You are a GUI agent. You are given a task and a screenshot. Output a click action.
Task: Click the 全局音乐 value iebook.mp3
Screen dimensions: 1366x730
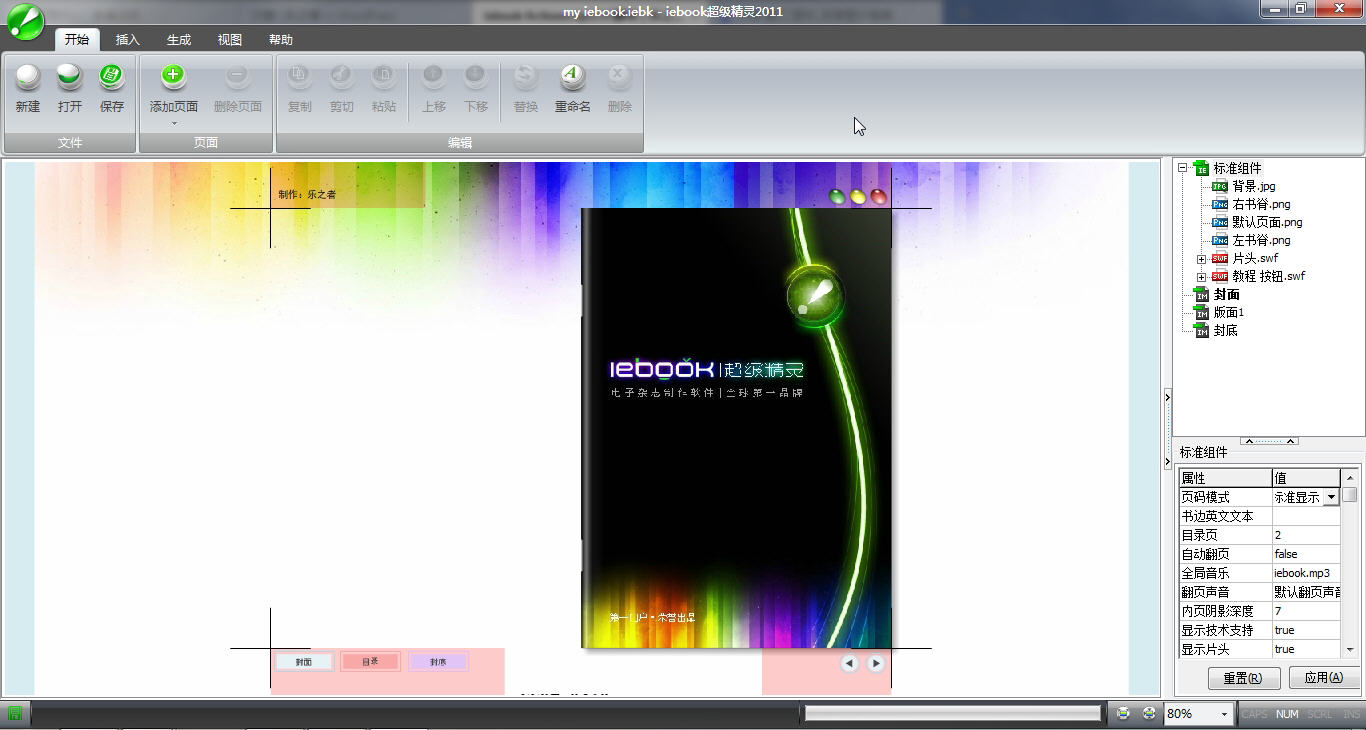[1305, 573]
